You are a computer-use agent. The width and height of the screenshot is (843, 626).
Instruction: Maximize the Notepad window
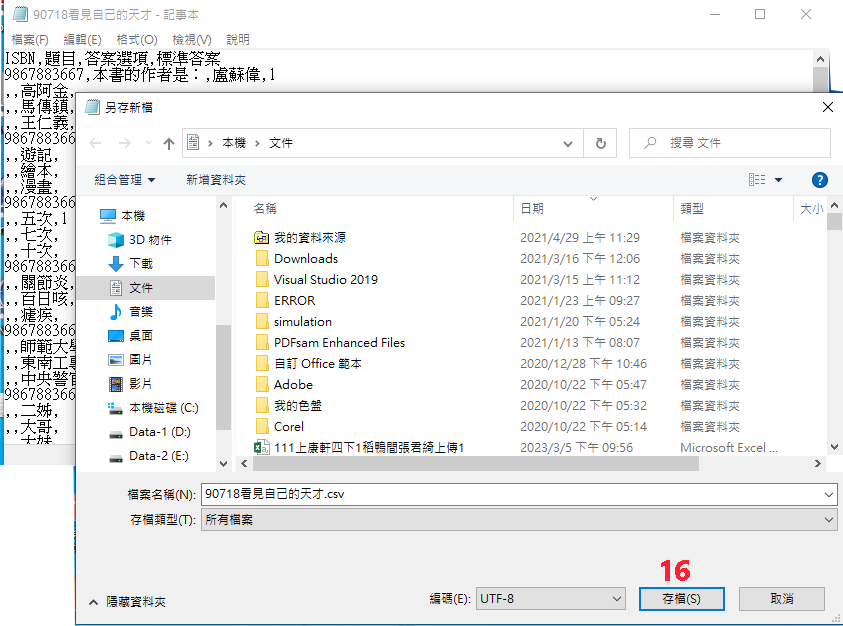(760, 15)
